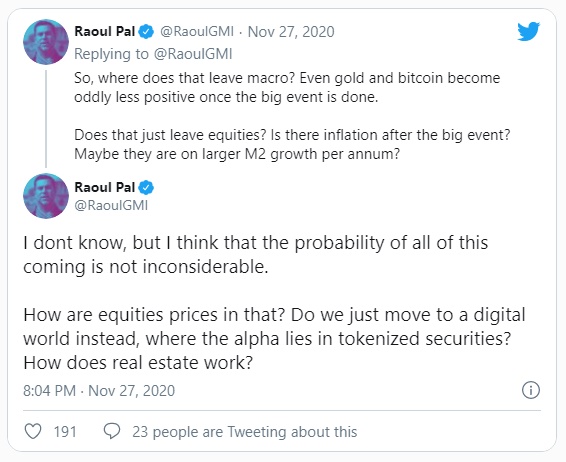The image size is (566, 462).
Task: Click the Twitter bird logo
Action: 528,31
